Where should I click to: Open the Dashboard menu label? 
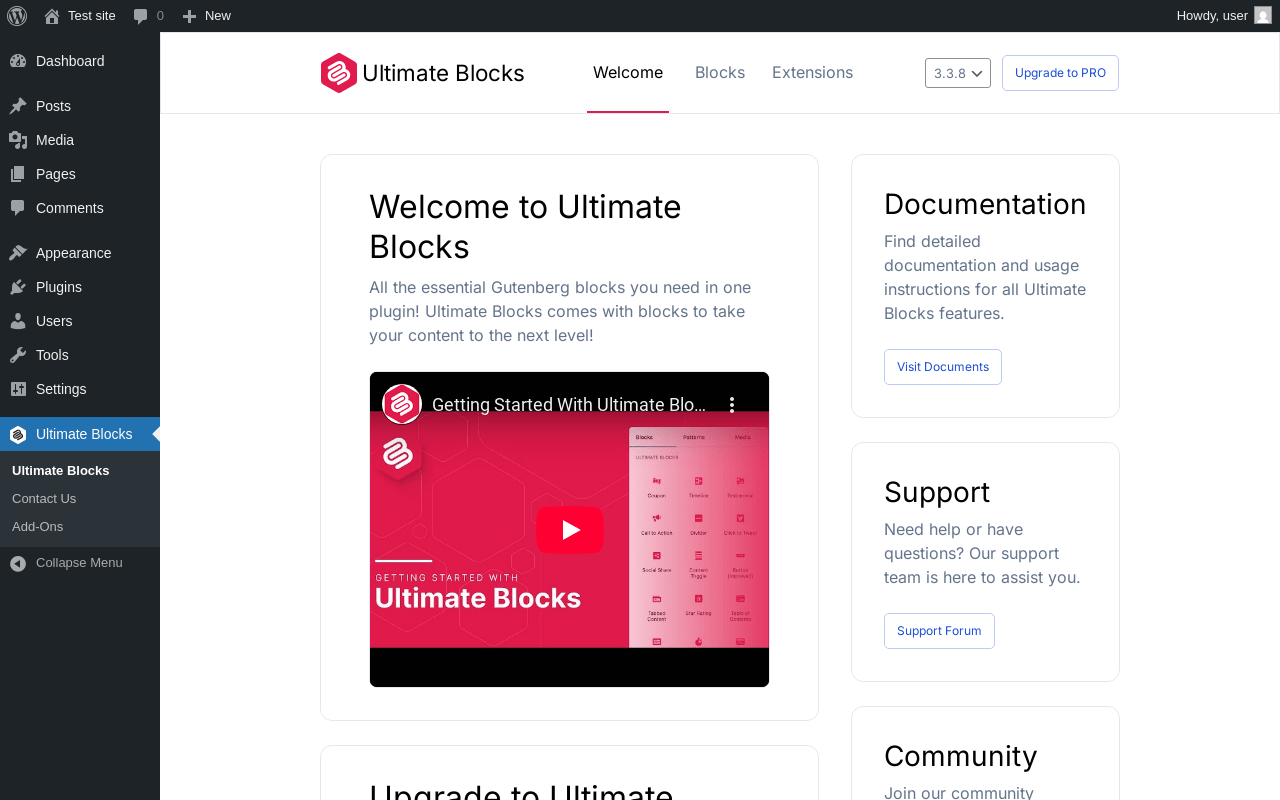point(70,61)
